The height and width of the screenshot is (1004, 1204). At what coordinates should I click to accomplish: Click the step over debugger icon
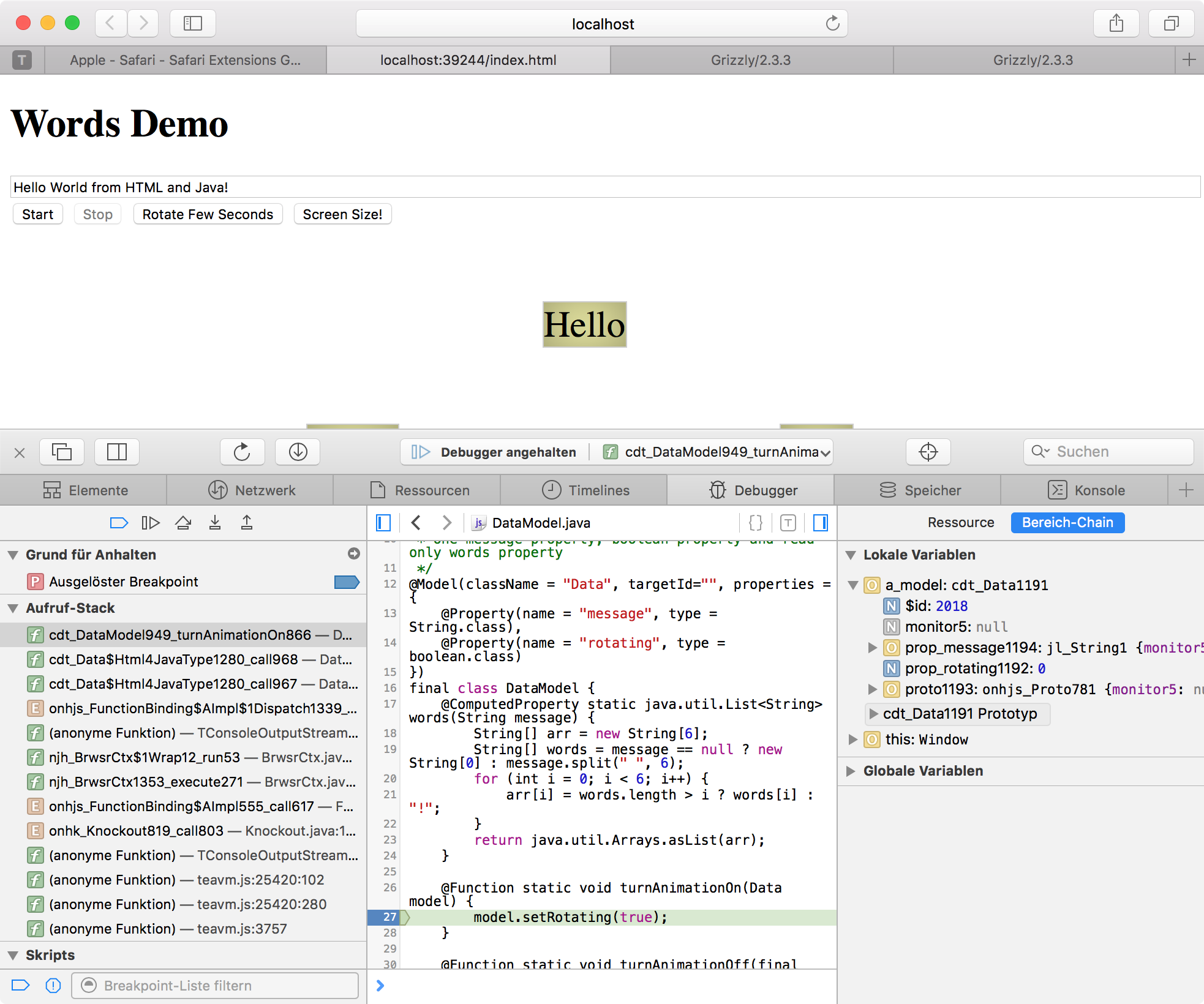coord(182,523)
